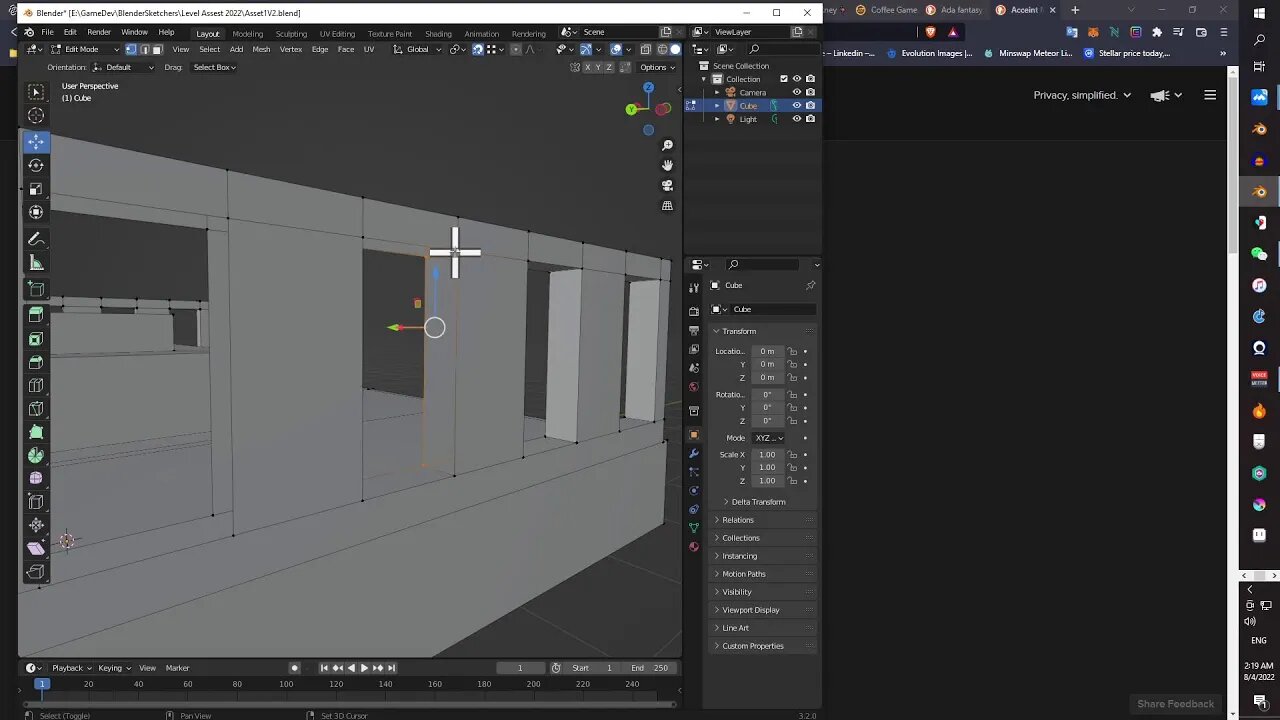The image size is (1280, 720).
Task: Toggle camera view icon in viewport
Action: (667, 185)
